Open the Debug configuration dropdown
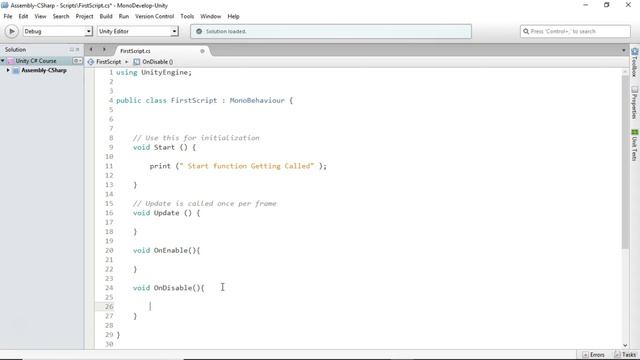 point(58,31)
